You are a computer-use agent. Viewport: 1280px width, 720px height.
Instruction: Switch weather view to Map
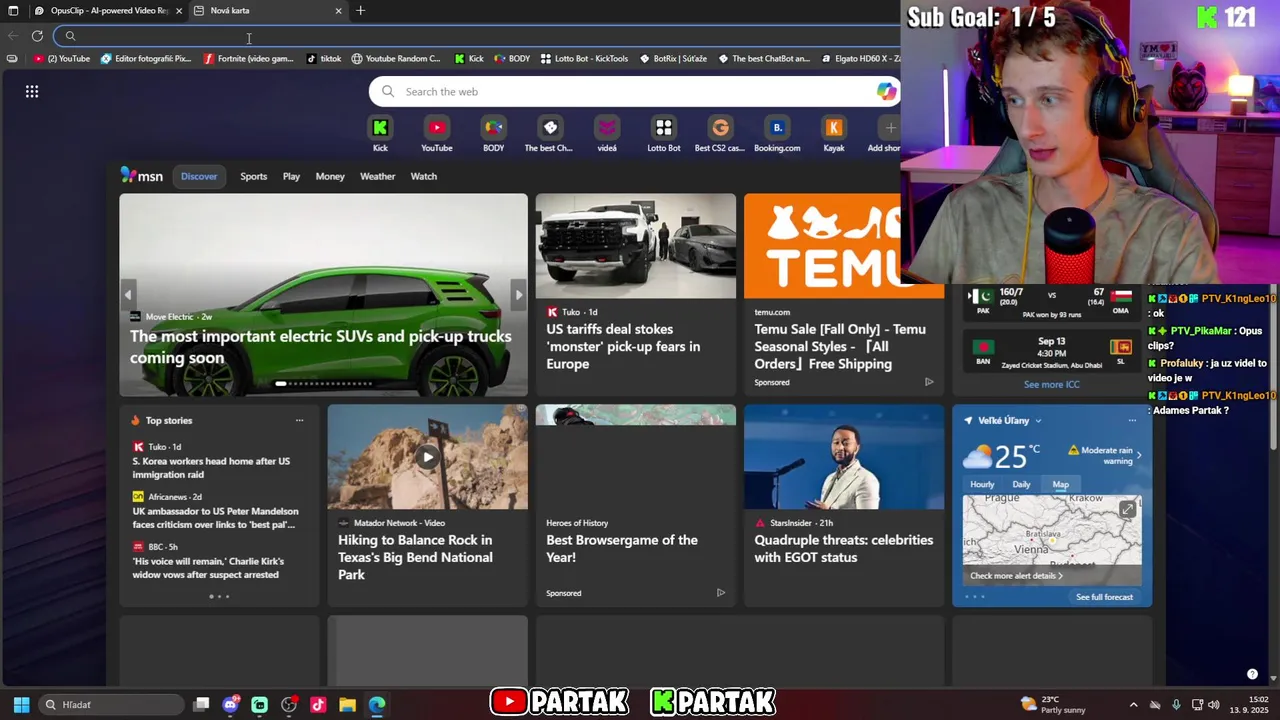[x=1060, y=484]
